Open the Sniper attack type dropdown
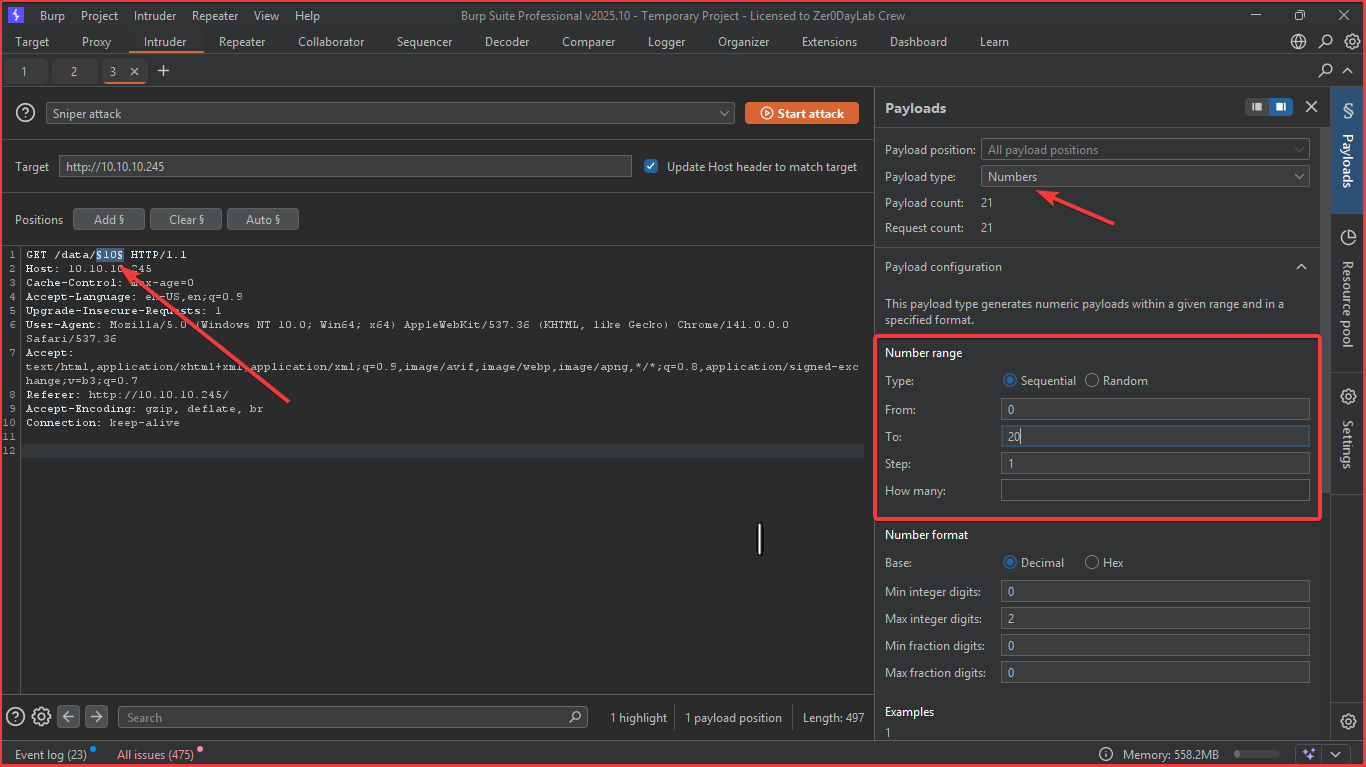Screen dimensions: 1366x767 [x=390, y=114]
